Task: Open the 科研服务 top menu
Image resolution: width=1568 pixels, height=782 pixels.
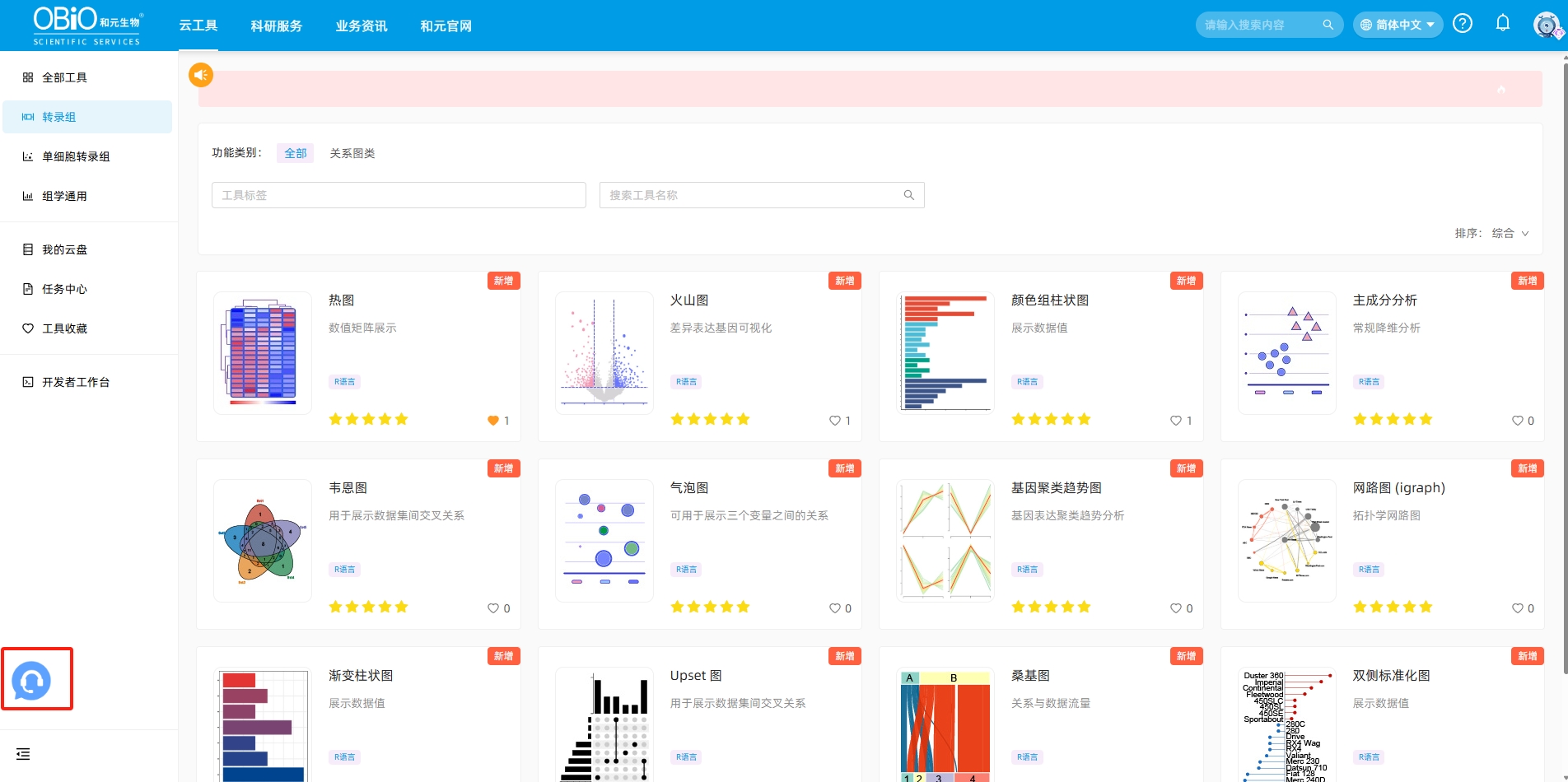Action: pyautogui.click(x=276, y=26)
